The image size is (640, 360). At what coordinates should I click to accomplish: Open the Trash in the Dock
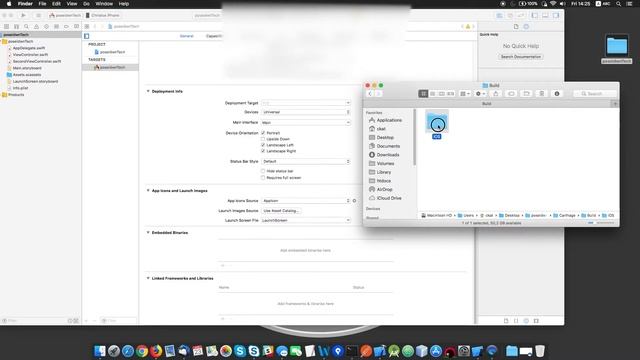pos(540,351)
